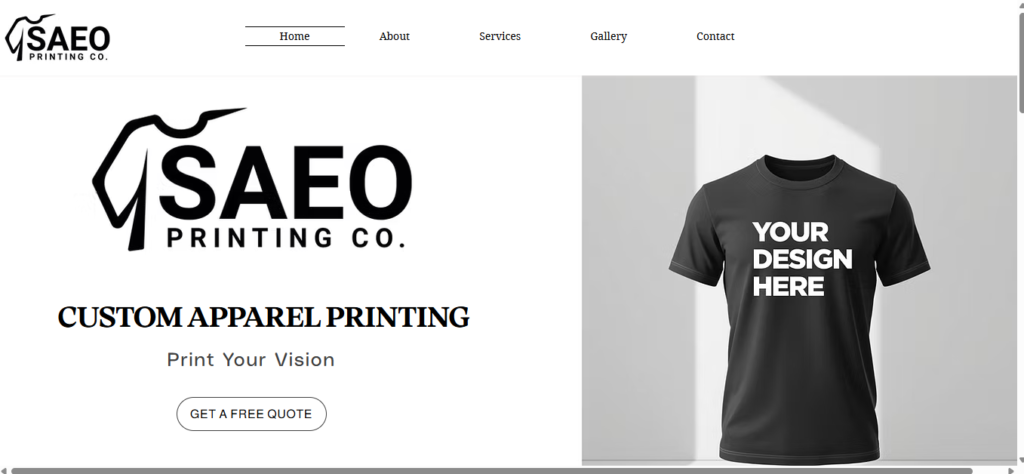The width and height of the screenshot is (1024, 474).
Task: Open the Home navigation item
Action: (x=295, y=37)
